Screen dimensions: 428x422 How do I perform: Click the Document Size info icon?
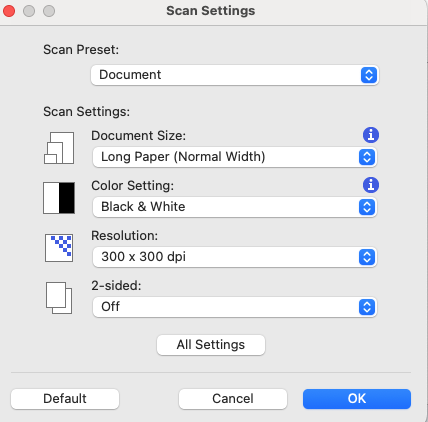pos(371,135)
